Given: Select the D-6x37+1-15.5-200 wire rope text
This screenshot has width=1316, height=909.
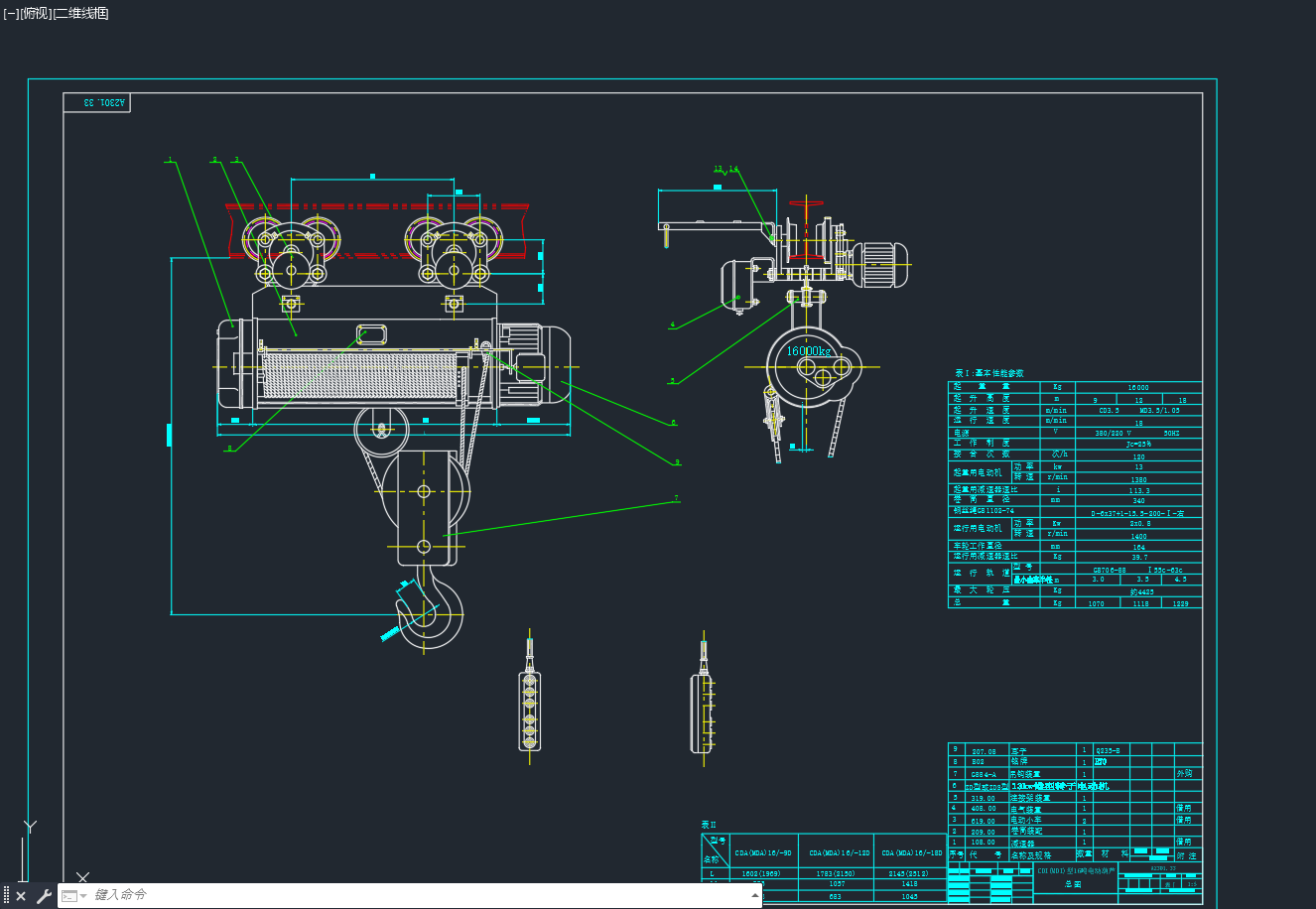Looking at the screenshot, I should [1137, 513].
